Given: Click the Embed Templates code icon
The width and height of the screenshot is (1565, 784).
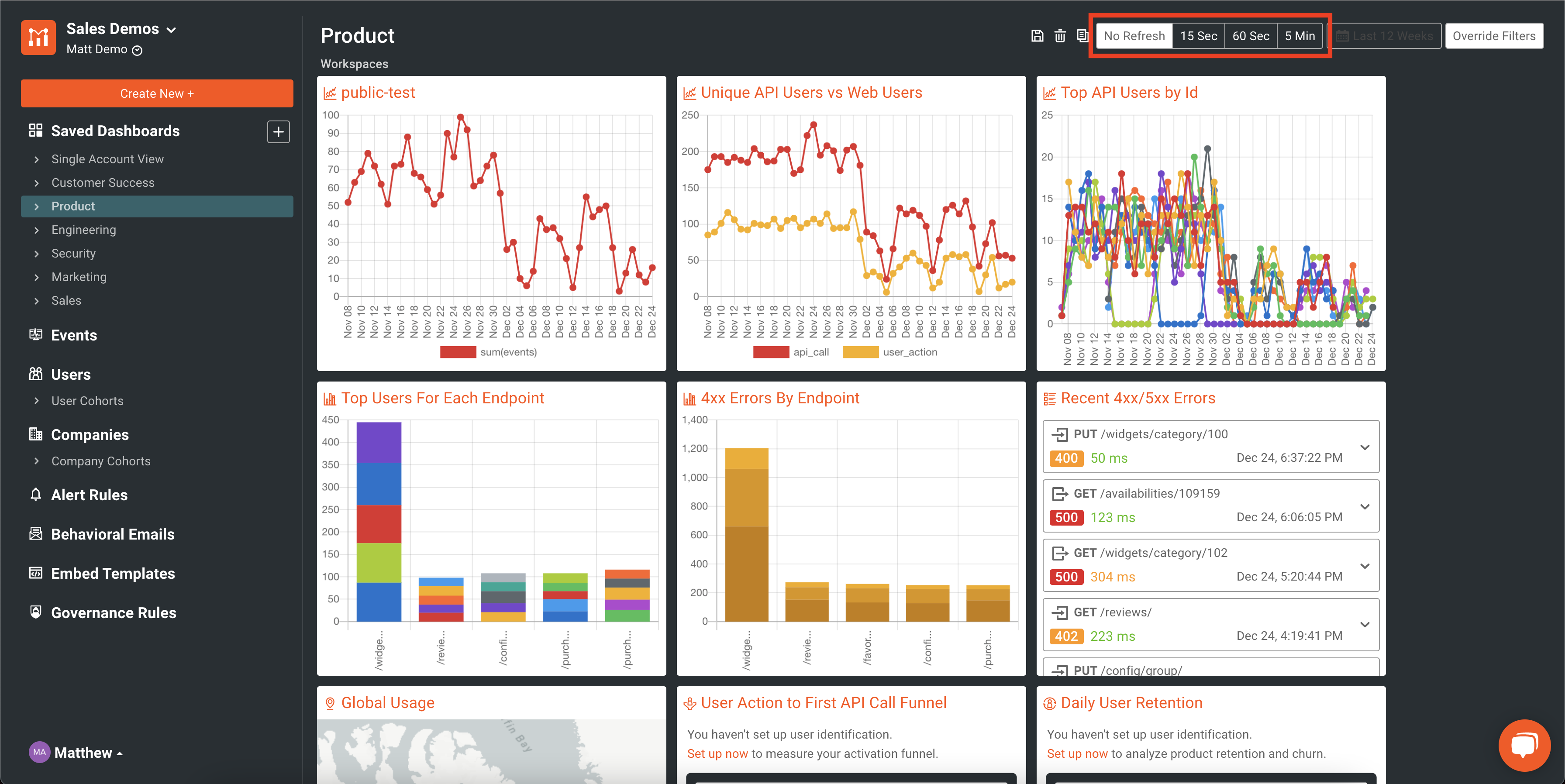Looking at the screenshot, I should point(36,573).
